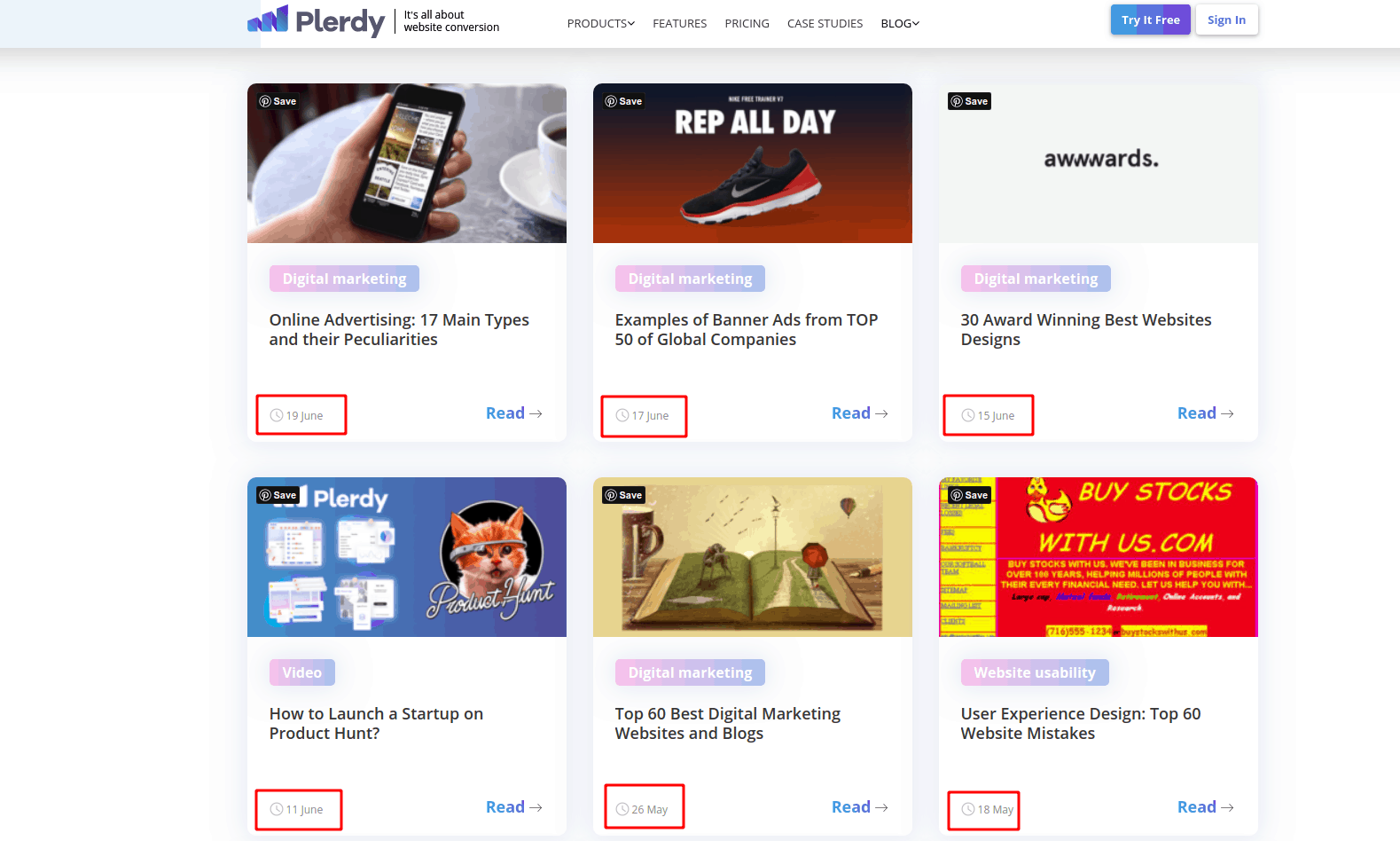The width and height of the screenshot is (1400, 841).
Task: Save the BUY STOCKS red image
Action: click(969, 495)
